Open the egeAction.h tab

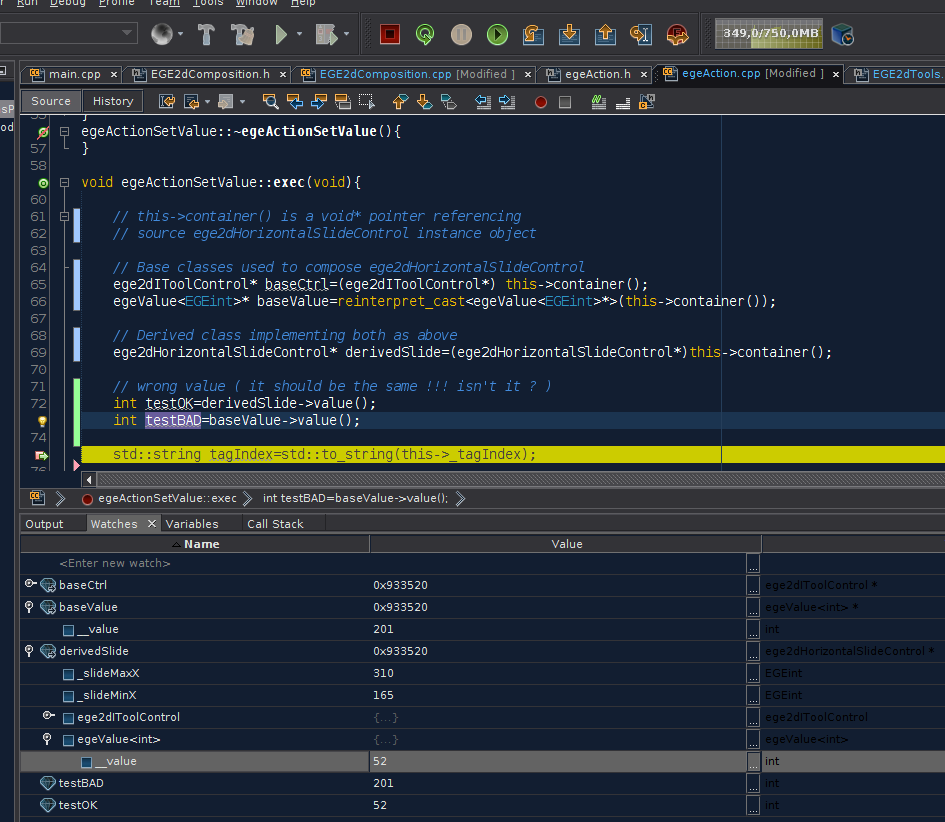point(598,74)
